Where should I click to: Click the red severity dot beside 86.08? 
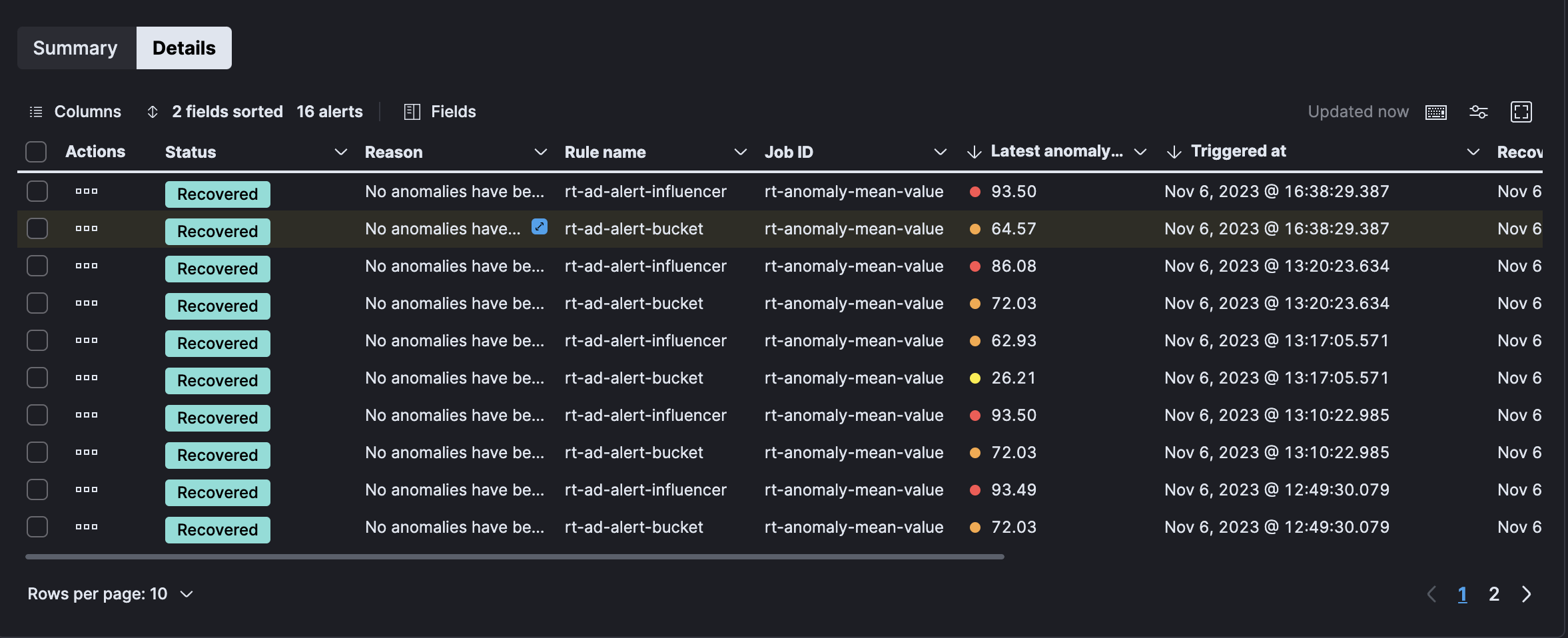coord(975,266)
